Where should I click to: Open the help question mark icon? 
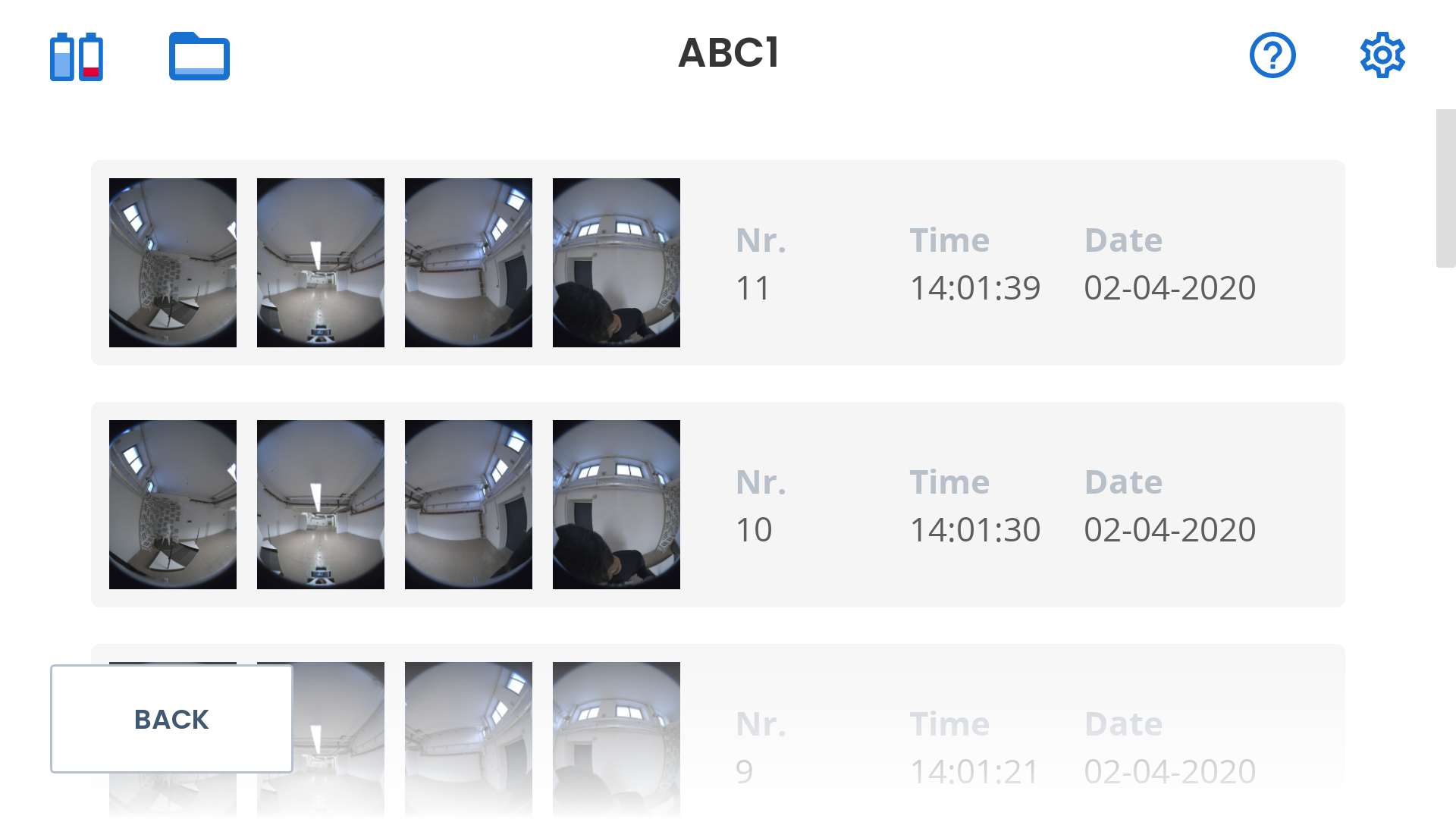(1272, 55)
